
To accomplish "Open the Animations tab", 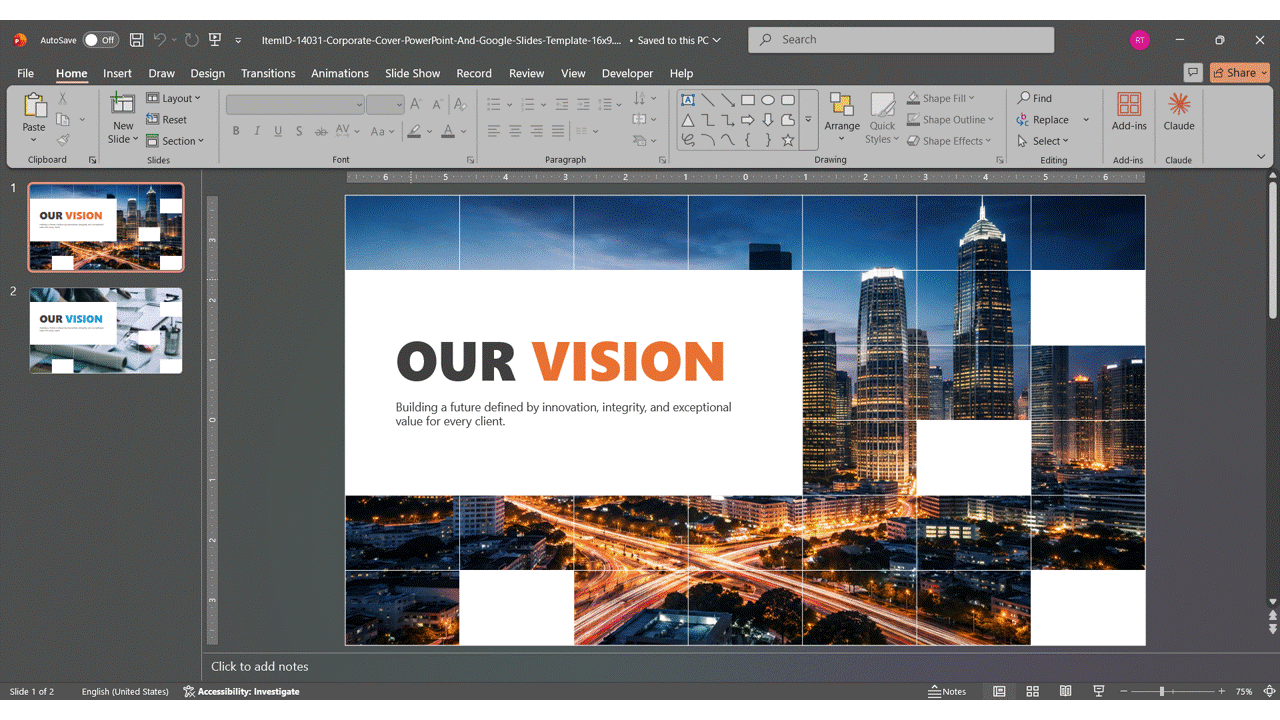I will [340, 73].
